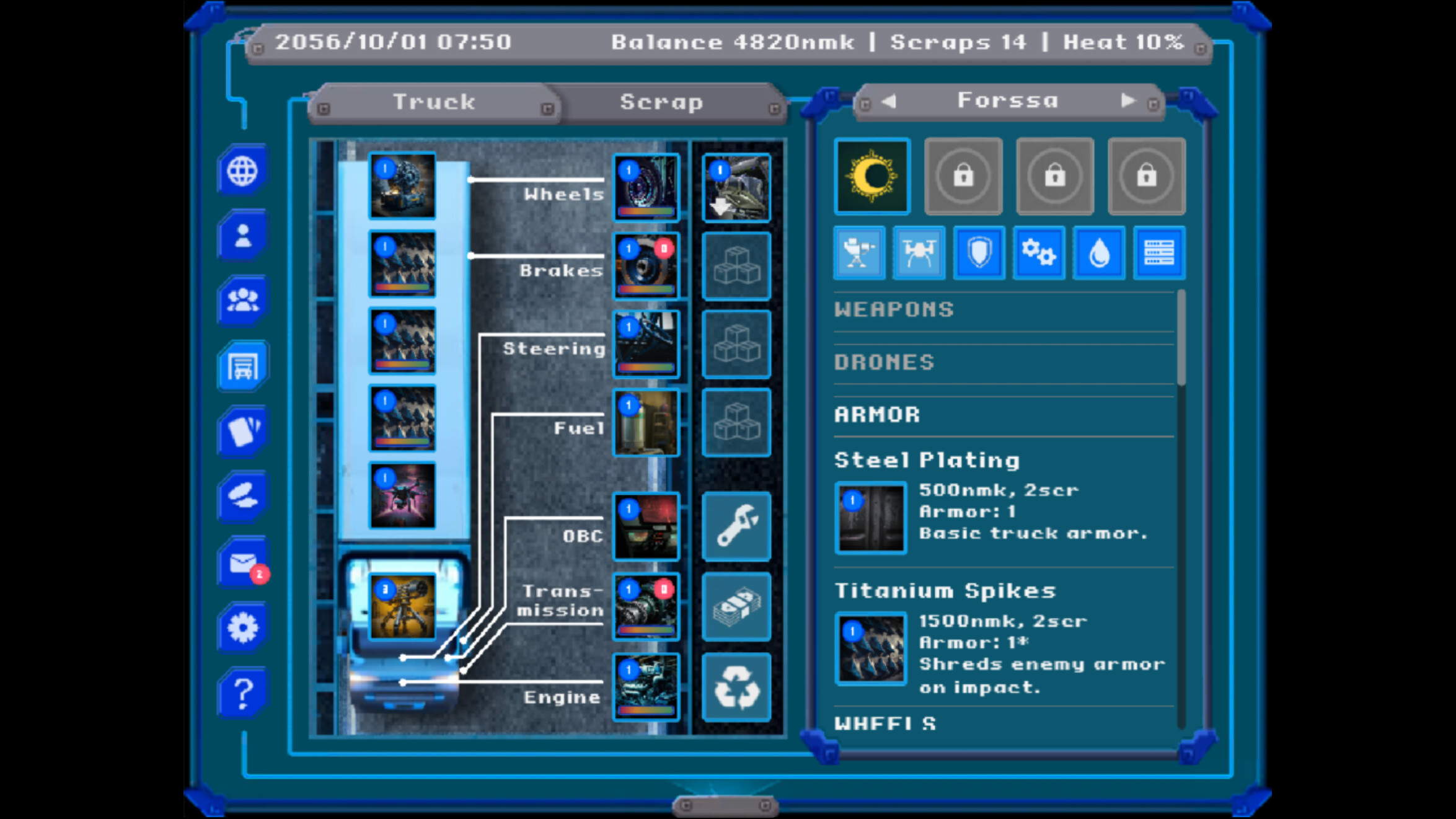Select the drone category filter

[920, 254]
